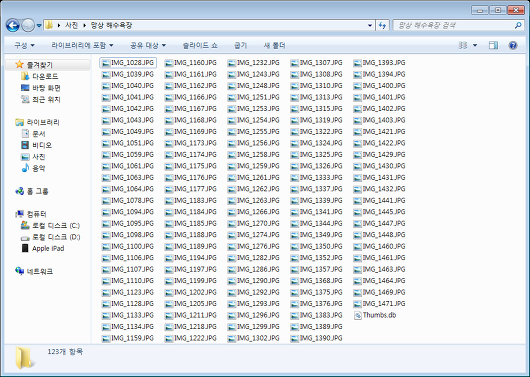Image resolution: width=530 pixels, height=377 pixels.
Task: Open 바탕 화면 in the sidebar
Action: point(46,88)
